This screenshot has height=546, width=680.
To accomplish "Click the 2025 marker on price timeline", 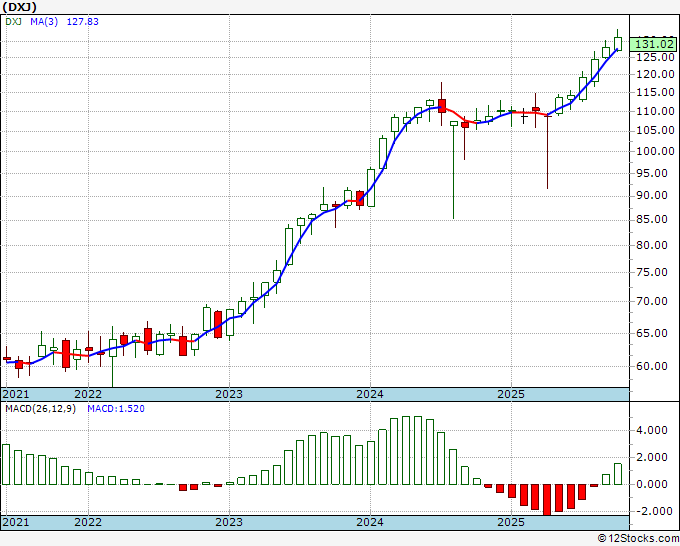I will [511, 394].
